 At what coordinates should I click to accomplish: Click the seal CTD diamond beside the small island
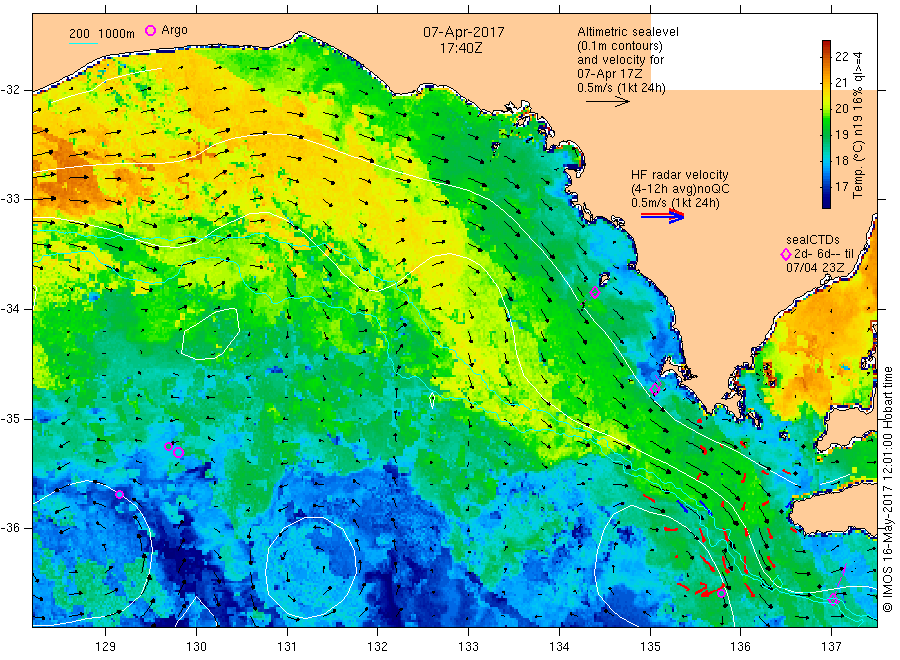[595, 293]
